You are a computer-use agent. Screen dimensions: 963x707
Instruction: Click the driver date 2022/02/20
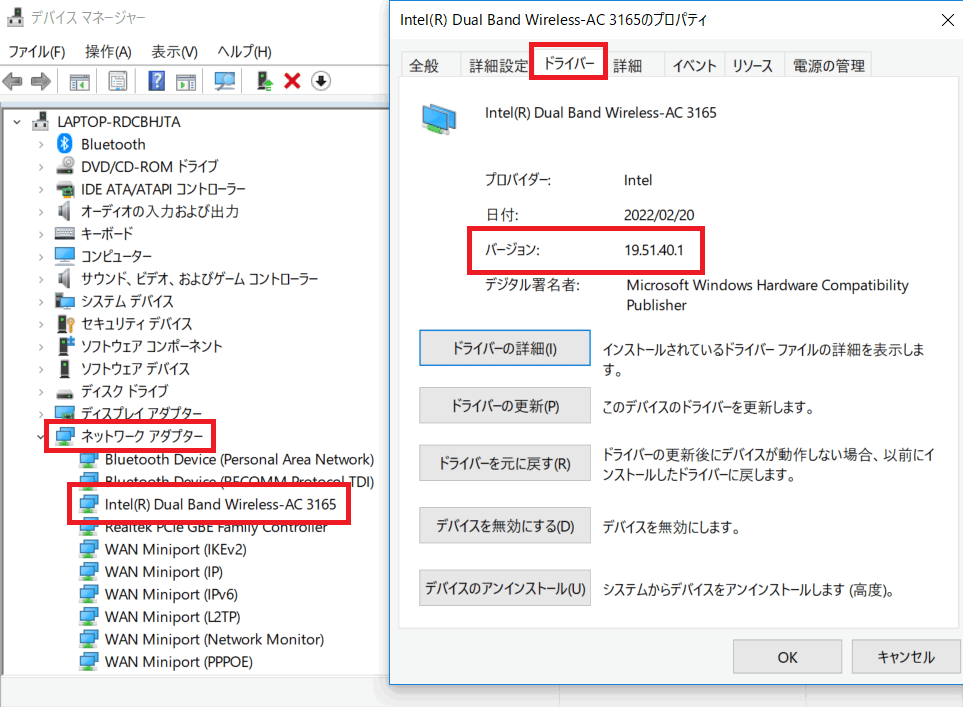tap(659, 215)
